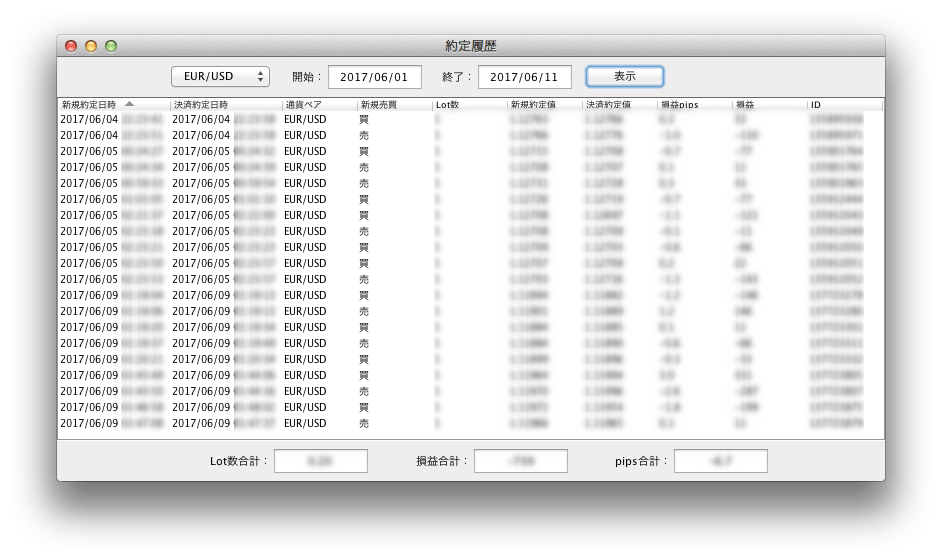Click the 損益 column header
942x560 pixels.
coord(770,105)
